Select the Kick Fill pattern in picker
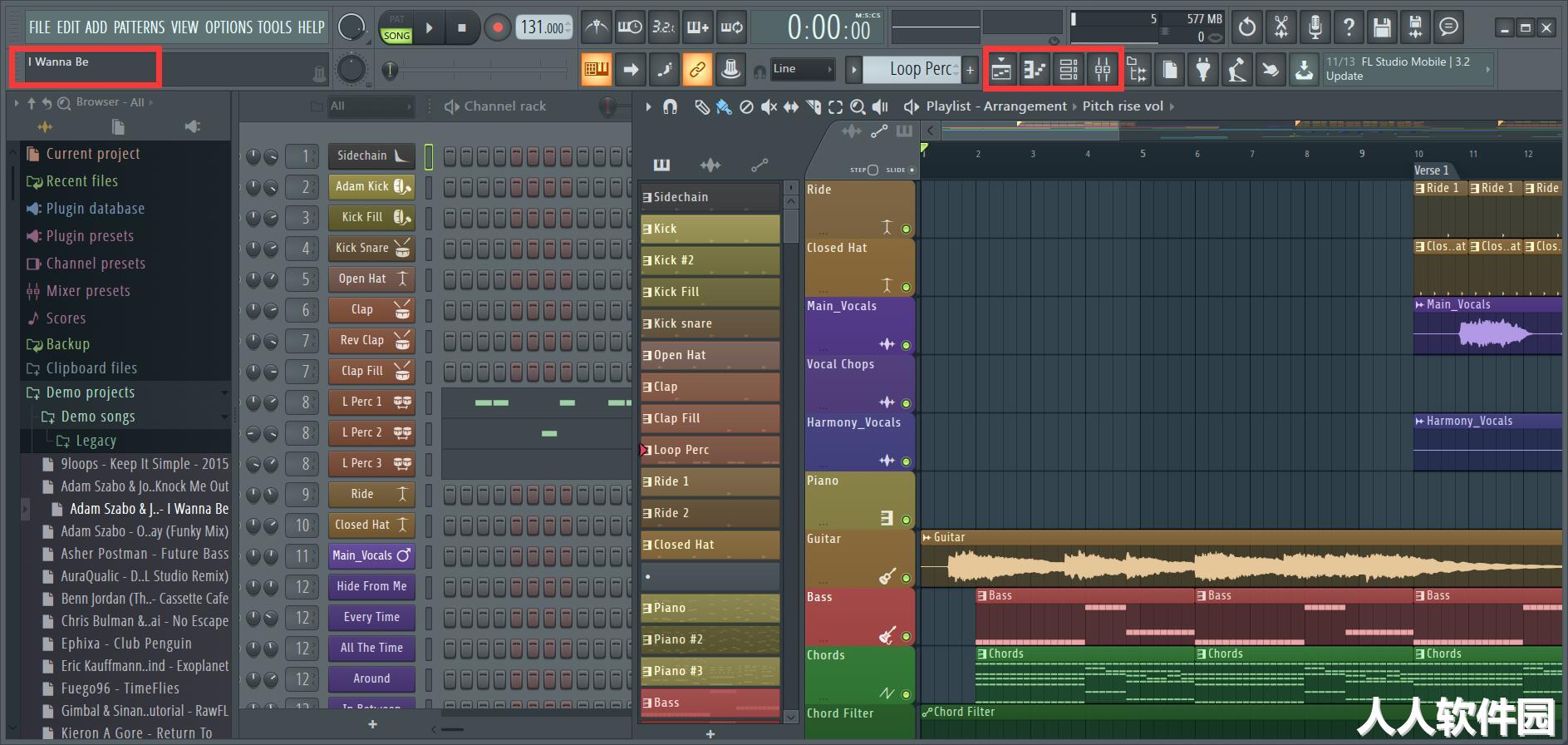Image resolution: width=1568 pixels, height=745 pixels. pos(710,292)
